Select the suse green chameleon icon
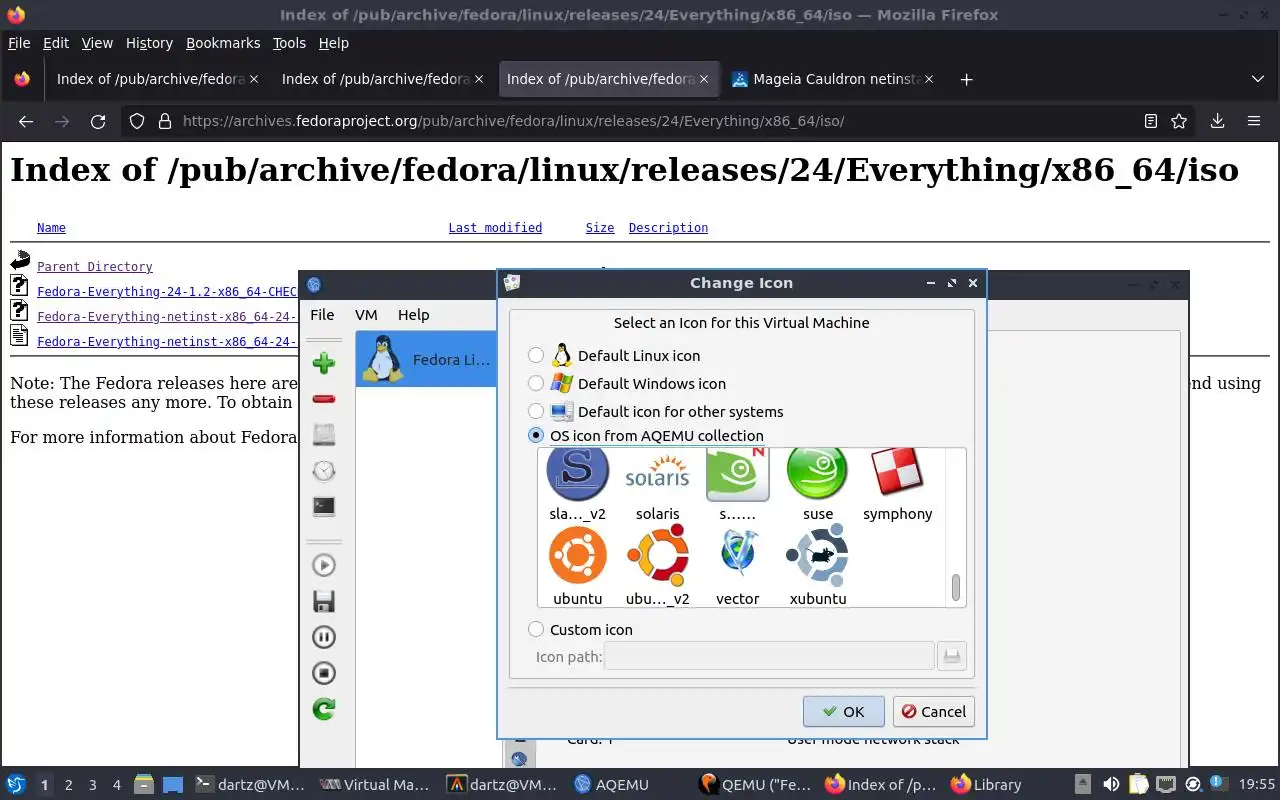 tap(817, 484)
